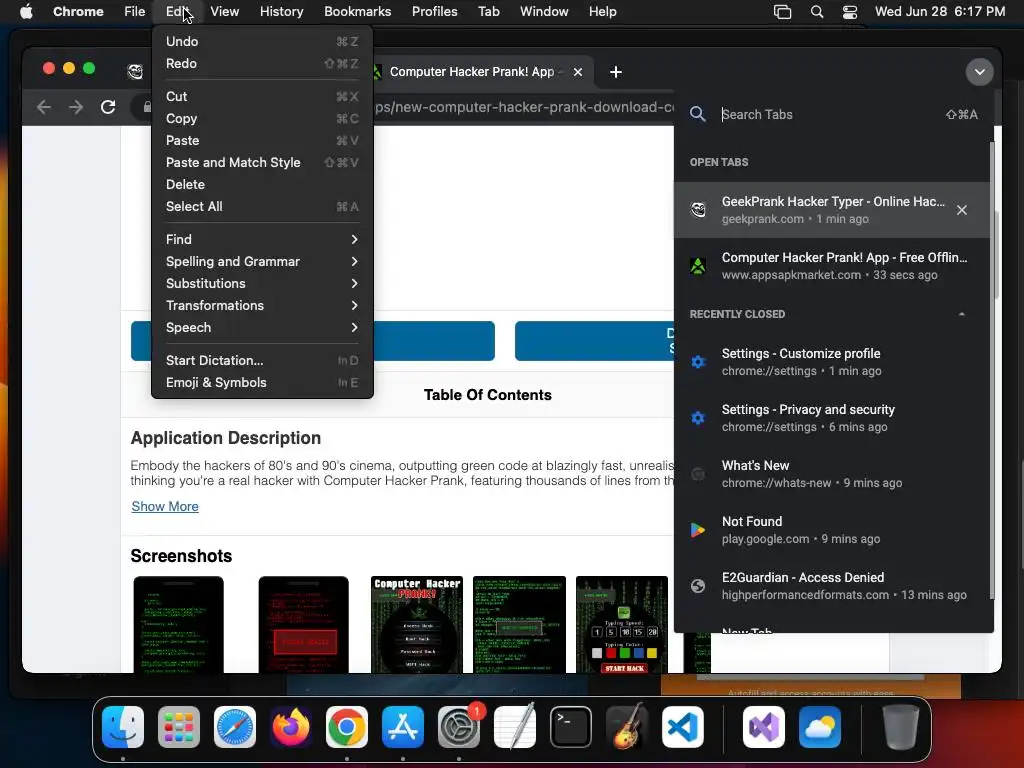Switch to Computer Hacker Prank open tab entry
The image size is (1024, 768).
coord(832,266)
